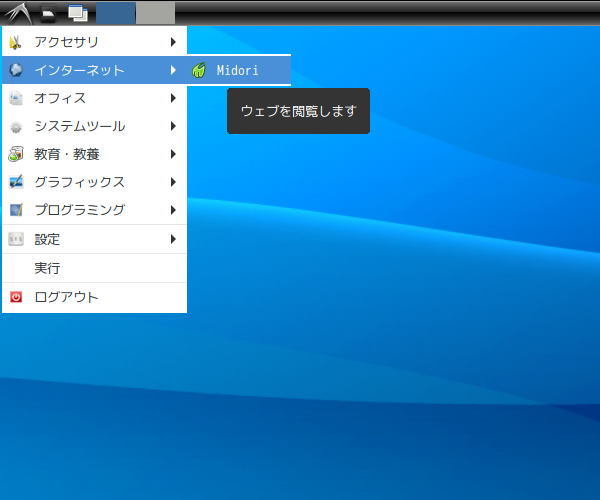Click the scissors icon next to アクセサリ
600x500 pixels.
tap(16, 42)
